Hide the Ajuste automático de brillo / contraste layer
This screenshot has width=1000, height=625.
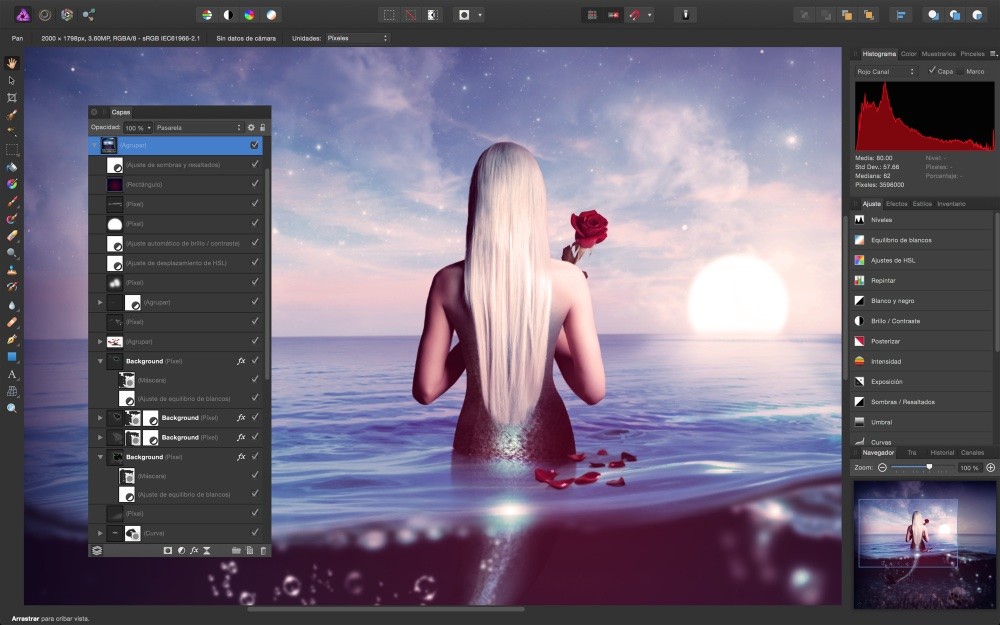click(255, 242)
